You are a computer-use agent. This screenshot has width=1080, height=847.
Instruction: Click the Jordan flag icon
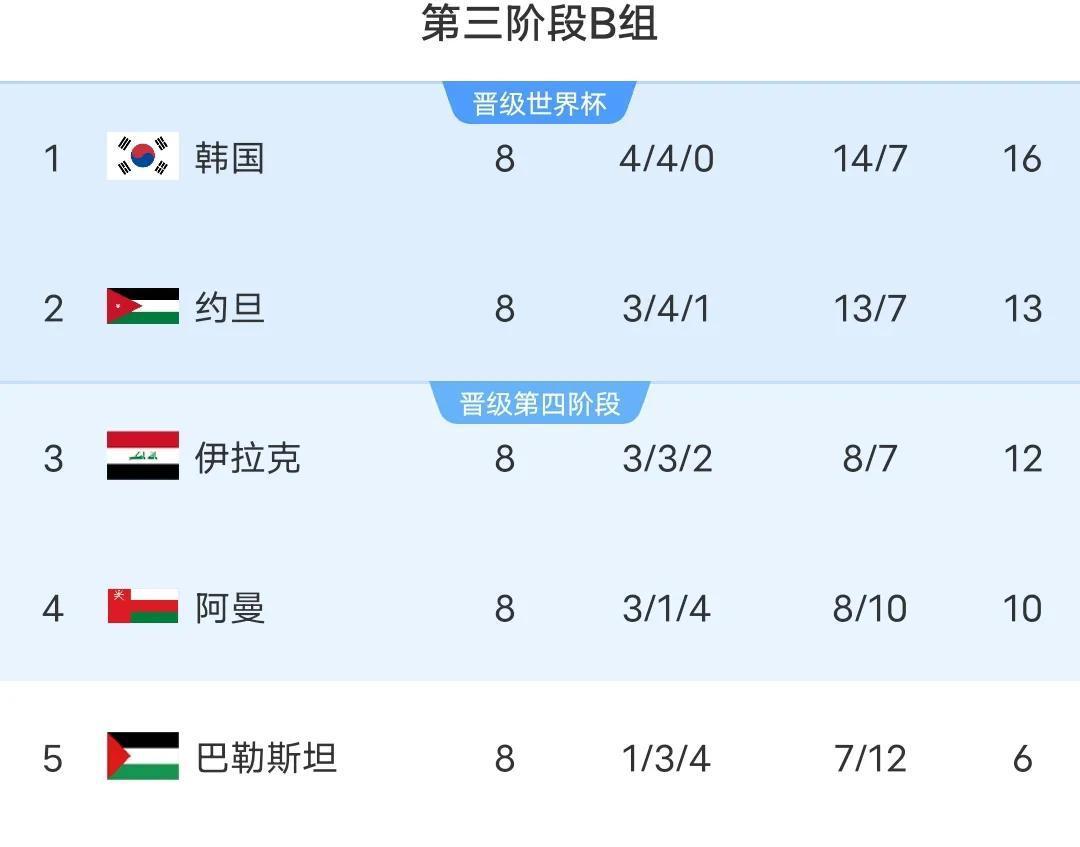click(143, 306)
